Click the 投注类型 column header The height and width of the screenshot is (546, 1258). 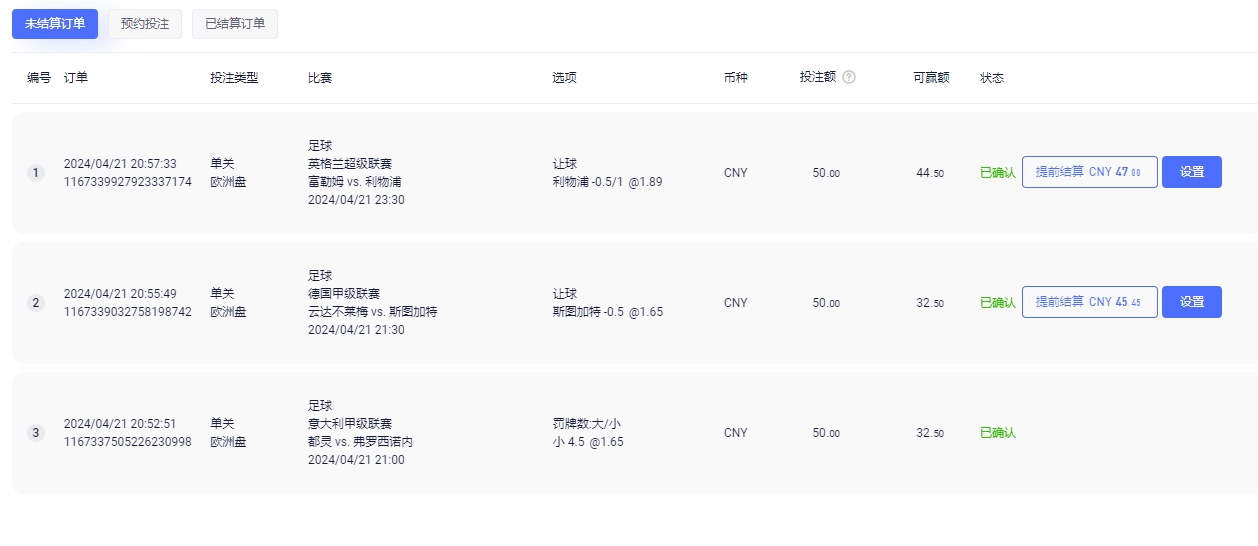click(x=234, y=78)
